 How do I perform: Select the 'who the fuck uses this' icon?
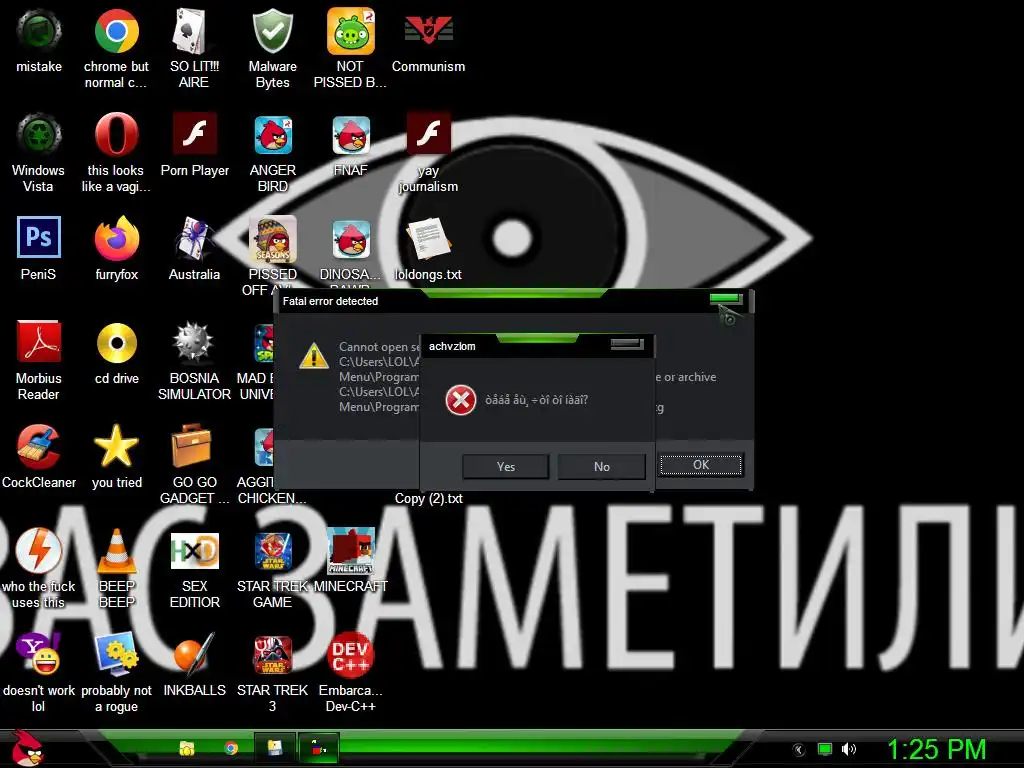click(x=39, y=550)
